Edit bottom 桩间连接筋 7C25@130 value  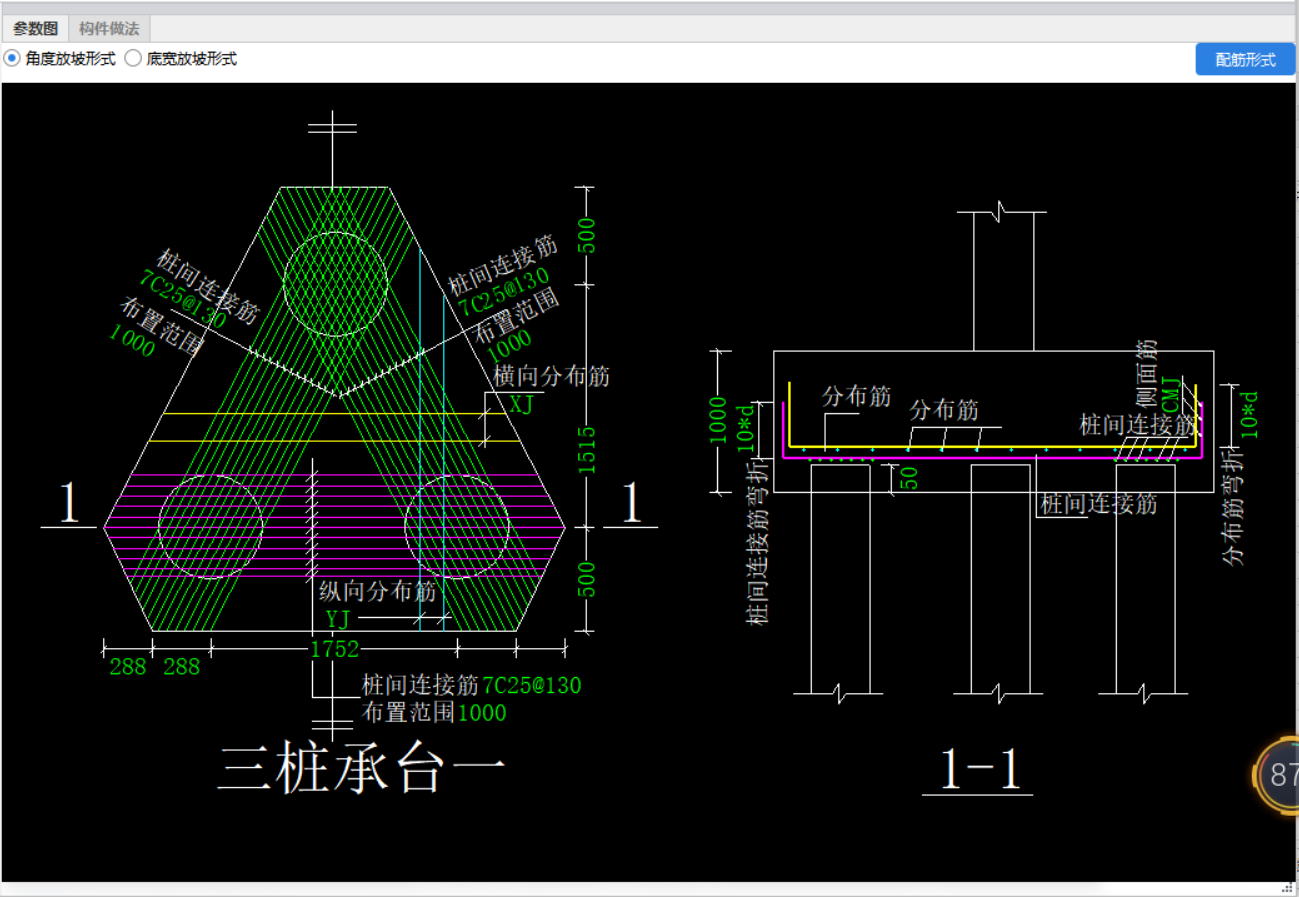click(531, 686)
